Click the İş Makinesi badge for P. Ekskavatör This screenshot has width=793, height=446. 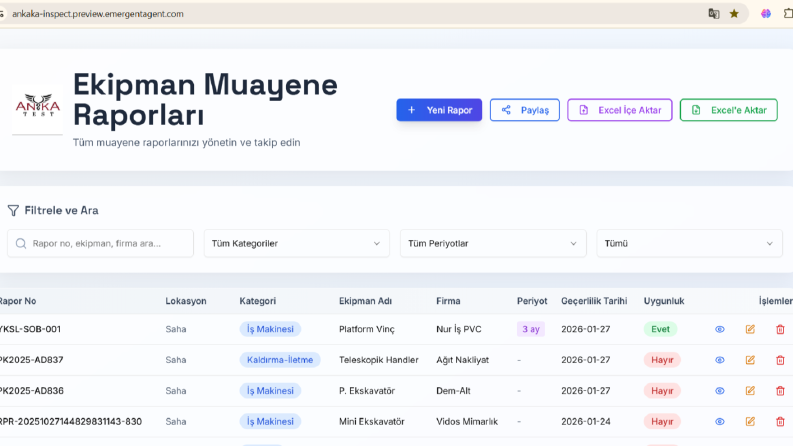click(270, 391)
